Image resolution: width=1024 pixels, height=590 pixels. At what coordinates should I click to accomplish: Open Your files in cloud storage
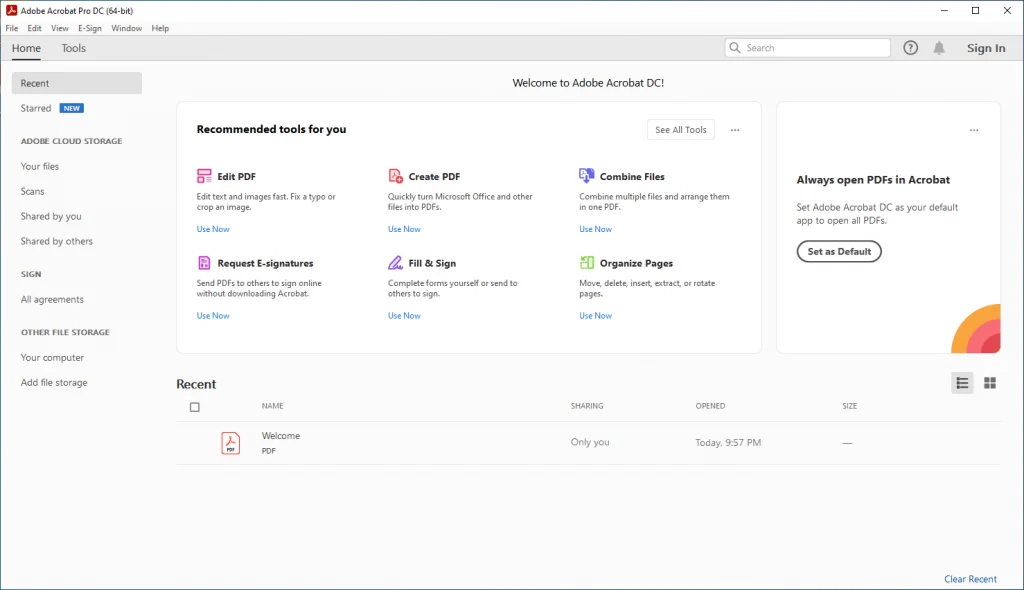[x=40, y=166]
